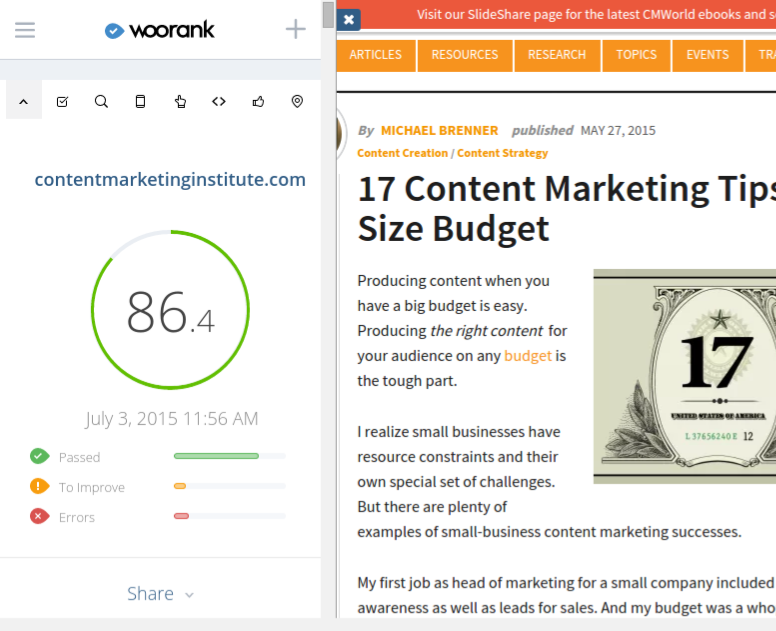Open the Content Creation category link
The image size is (776, 631).
[x=402, y=153]
